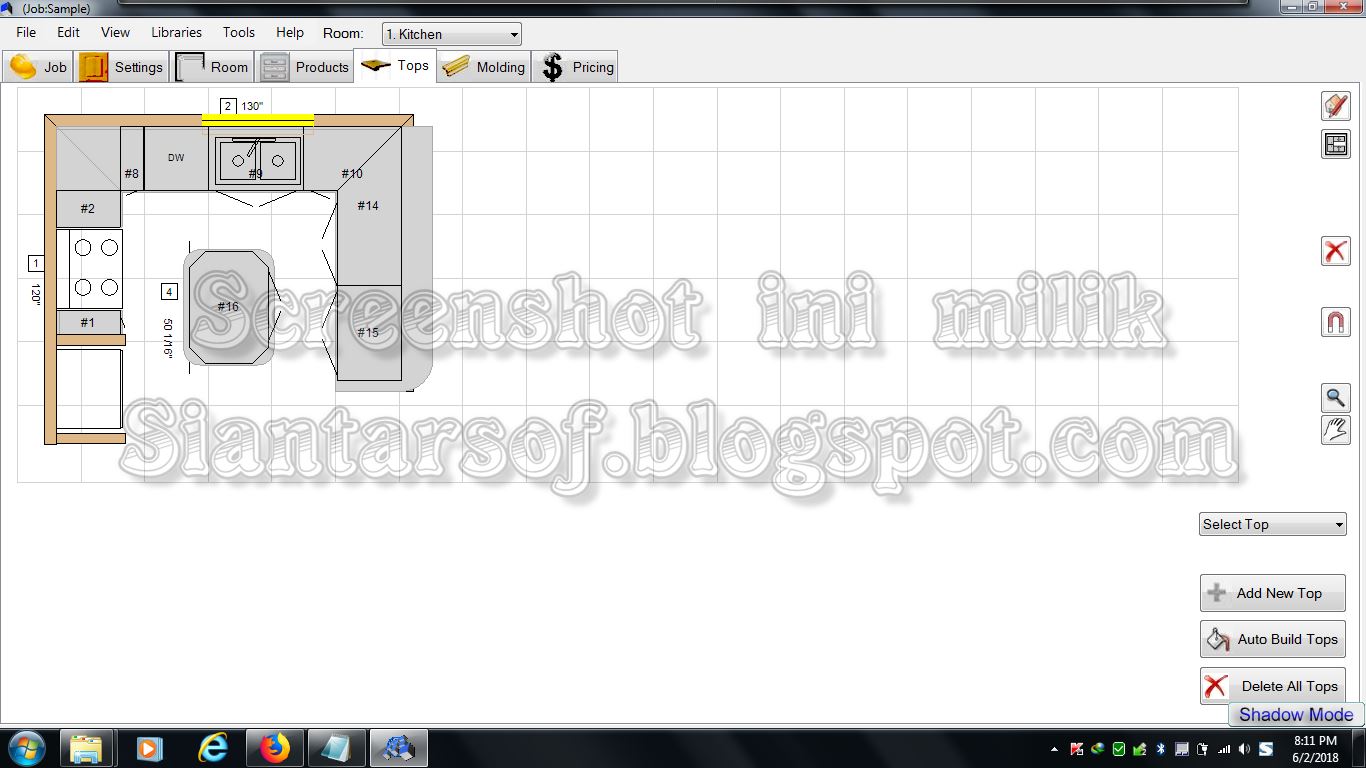Click the red X delete tool

pos(1335,251)
